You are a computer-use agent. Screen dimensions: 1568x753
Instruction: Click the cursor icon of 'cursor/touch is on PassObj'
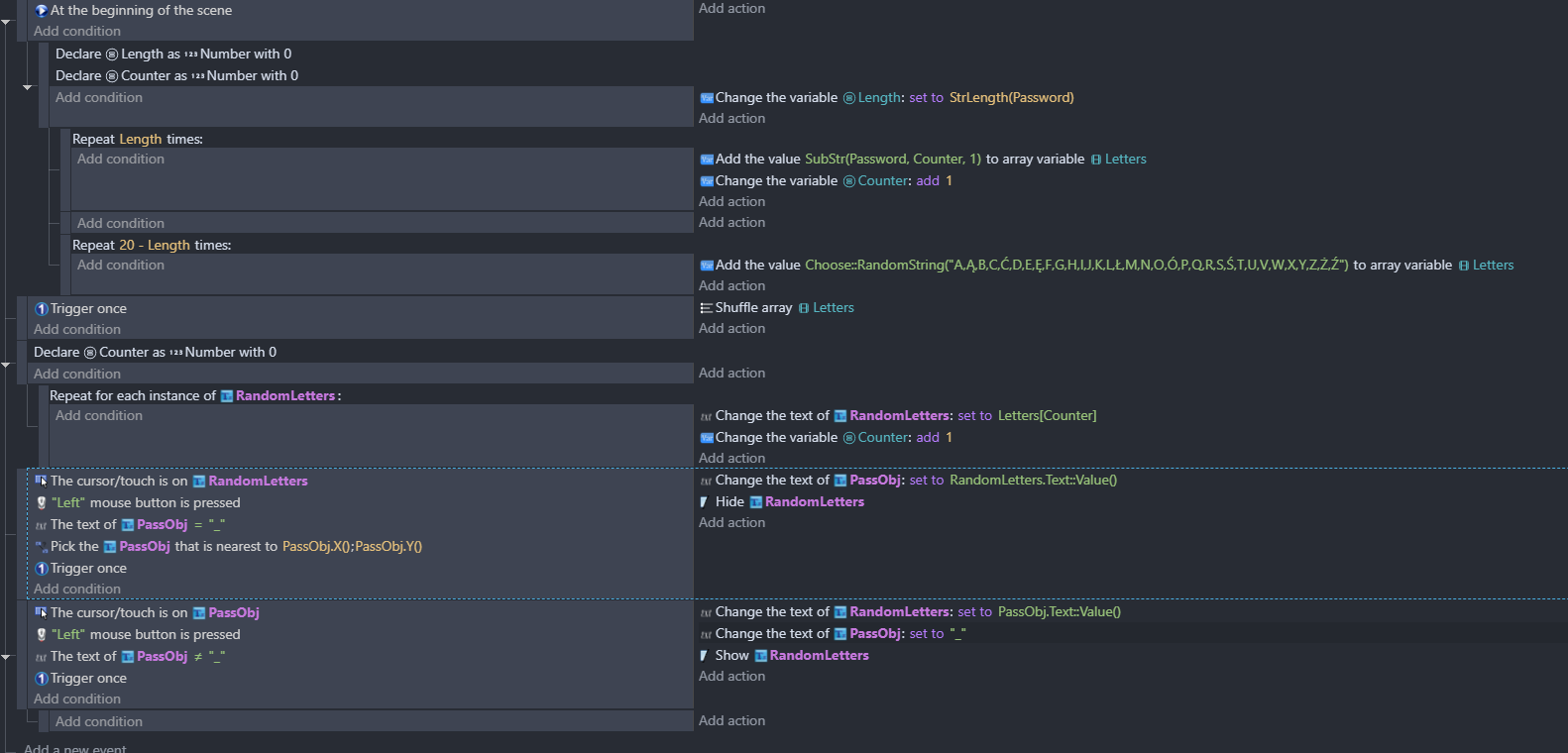[x=41, y=613]
